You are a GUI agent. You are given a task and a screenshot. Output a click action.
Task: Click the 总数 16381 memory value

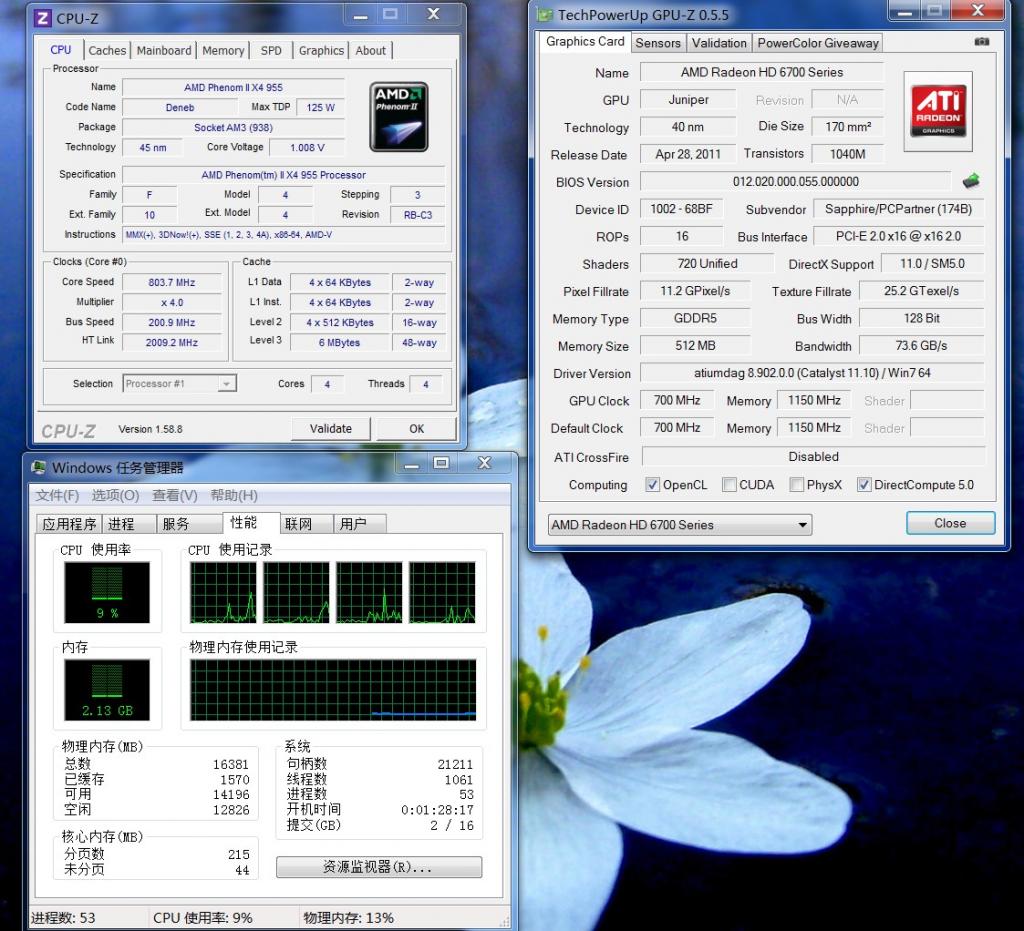point(231,764)
